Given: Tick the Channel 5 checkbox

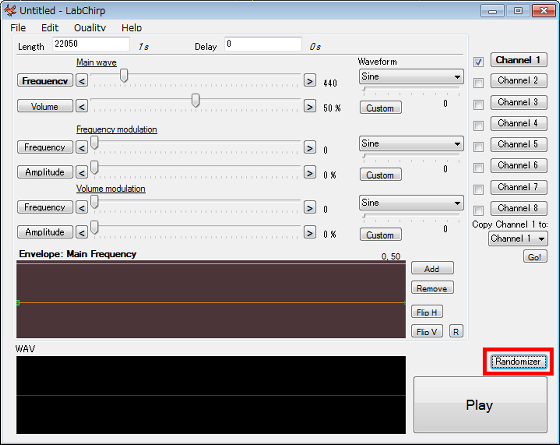Looking at the screenshot, I should 478,146.
